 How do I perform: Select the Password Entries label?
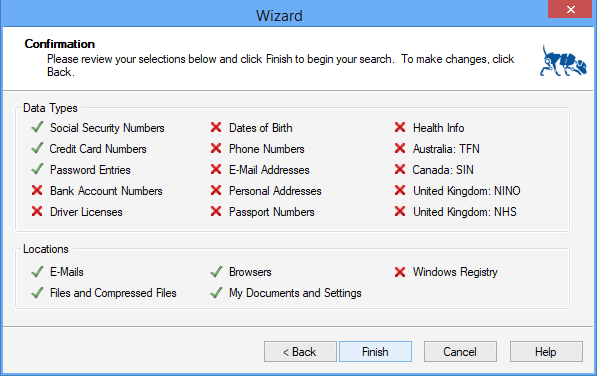[90, 170]
